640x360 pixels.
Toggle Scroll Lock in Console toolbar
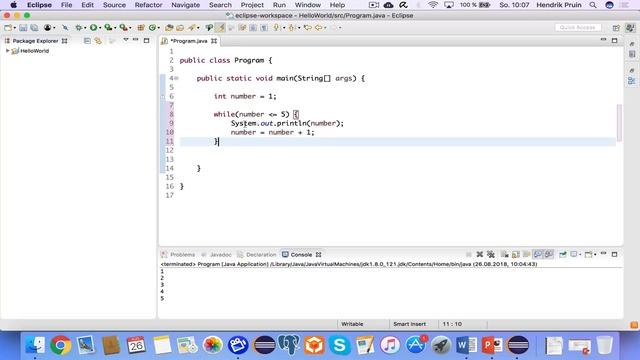coord(516,254)
